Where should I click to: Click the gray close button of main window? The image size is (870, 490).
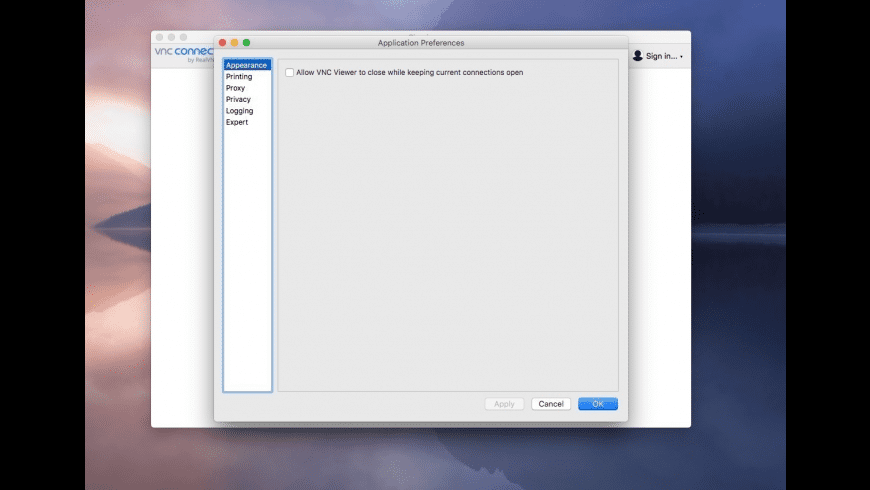coord(160,37)
